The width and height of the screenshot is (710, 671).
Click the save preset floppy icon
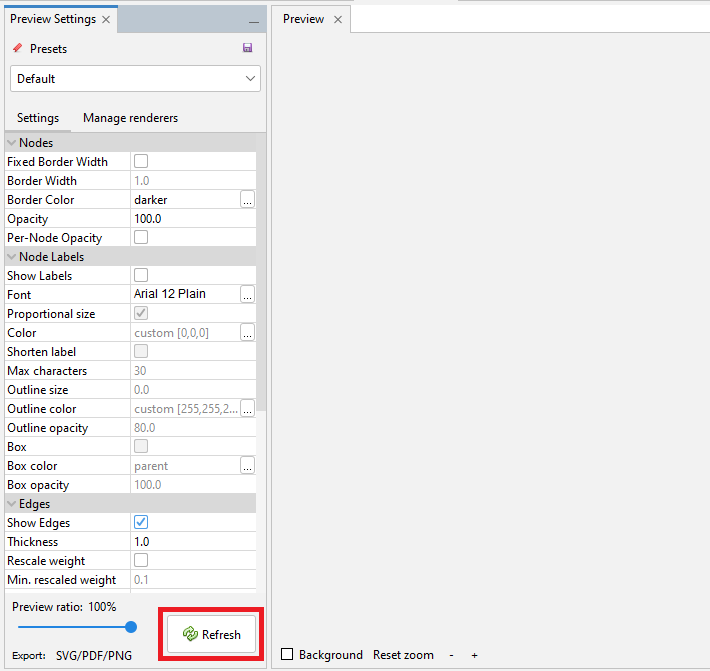(x=247, y=48)
